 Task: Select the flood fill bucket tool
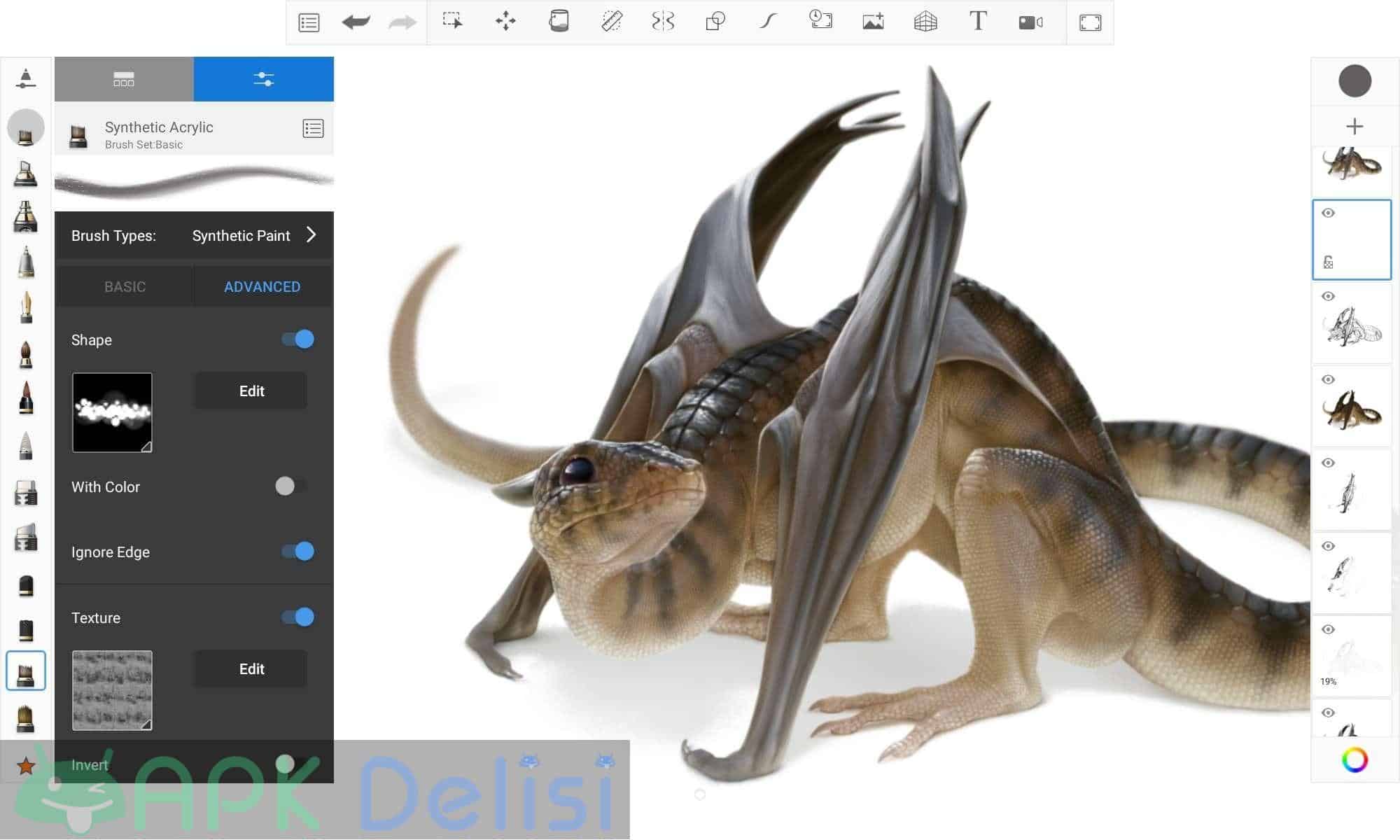coord(559,21)
